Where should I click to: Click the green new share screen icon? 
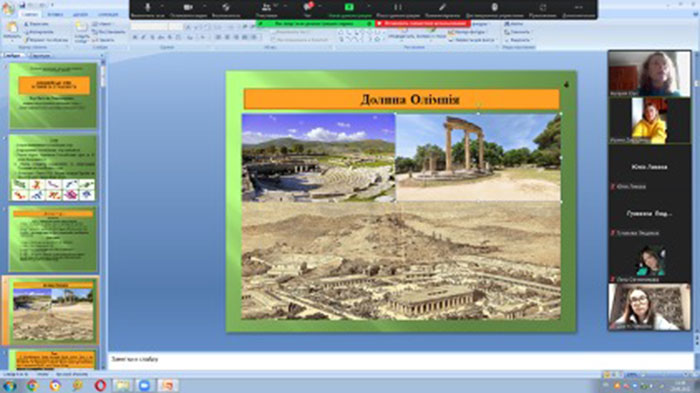coord(349,7)
